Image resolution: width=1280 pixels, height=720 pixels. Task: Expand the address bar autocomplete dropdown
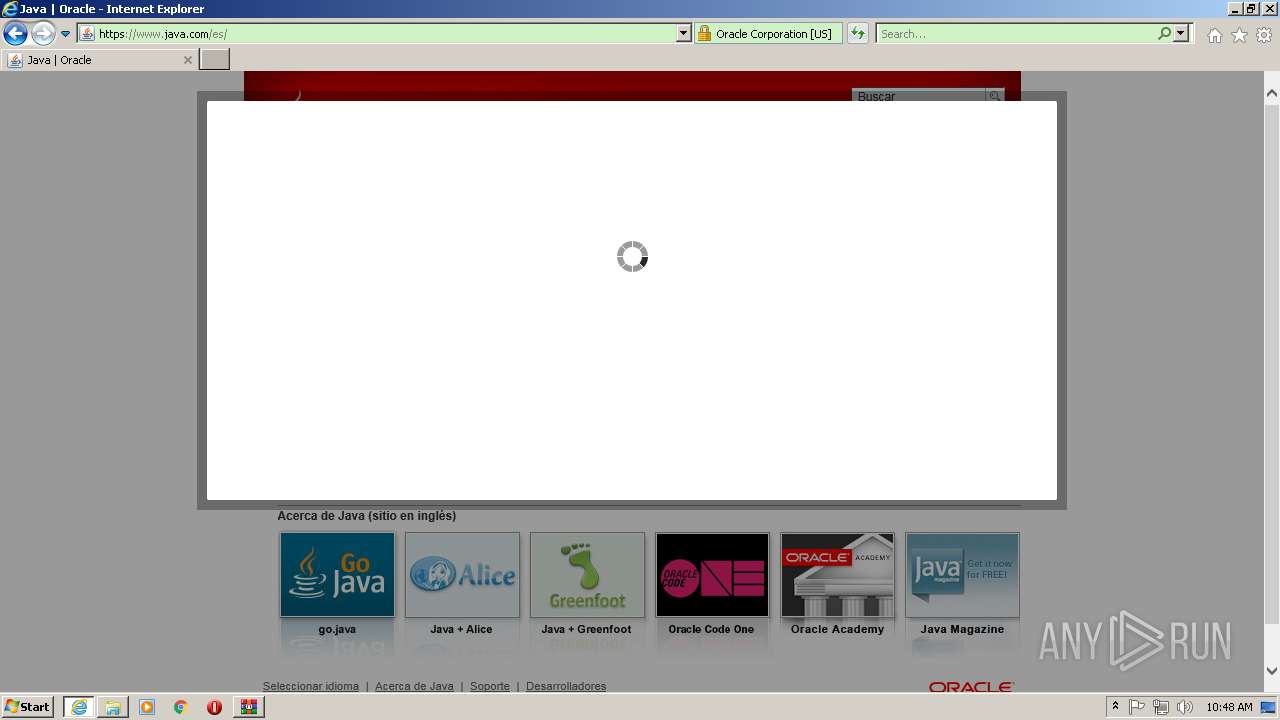point(684,34)
